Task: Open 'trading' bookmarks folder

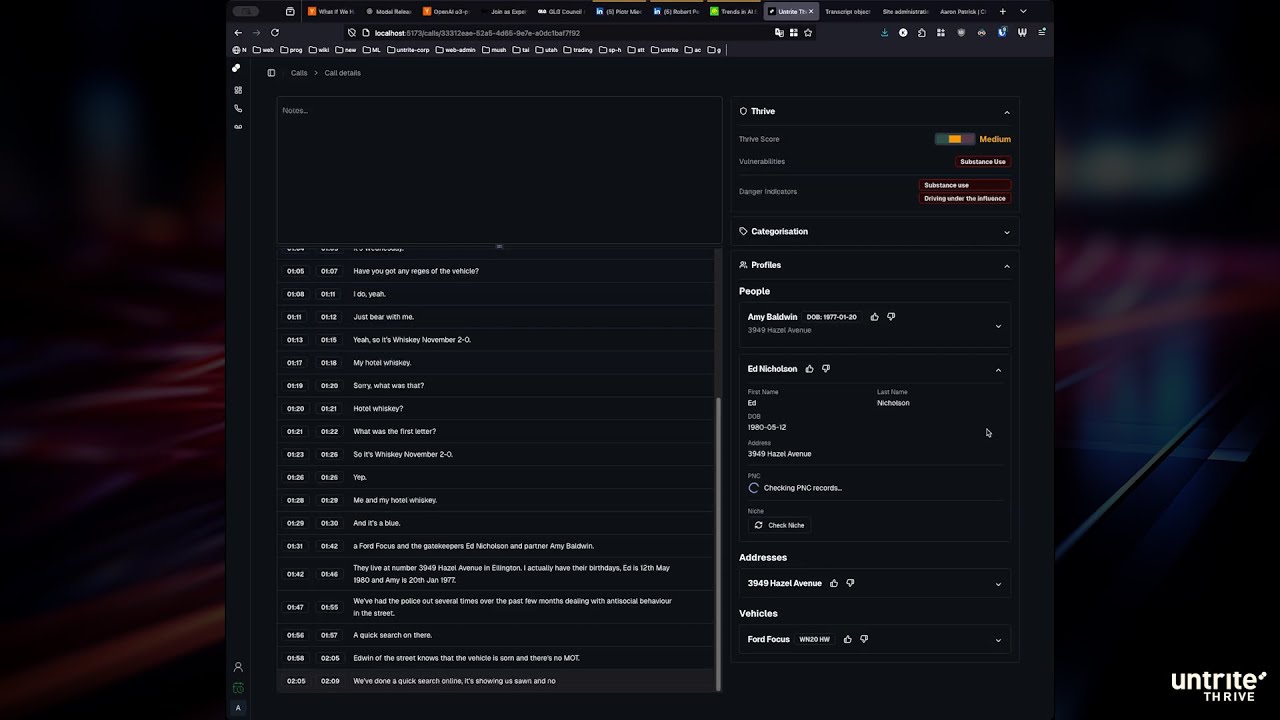Action: click(x=578, y=49)
